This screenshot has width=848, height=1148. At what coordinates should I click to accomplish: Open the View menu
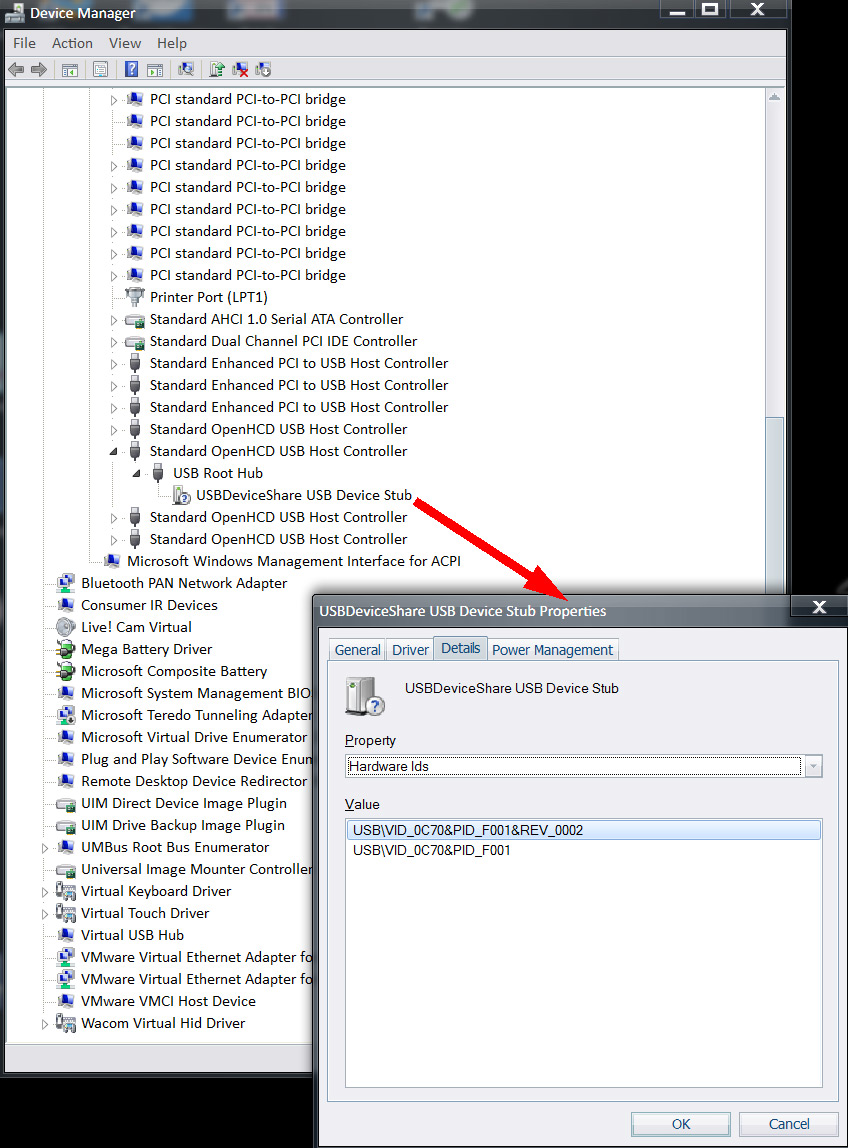point(124,43)
